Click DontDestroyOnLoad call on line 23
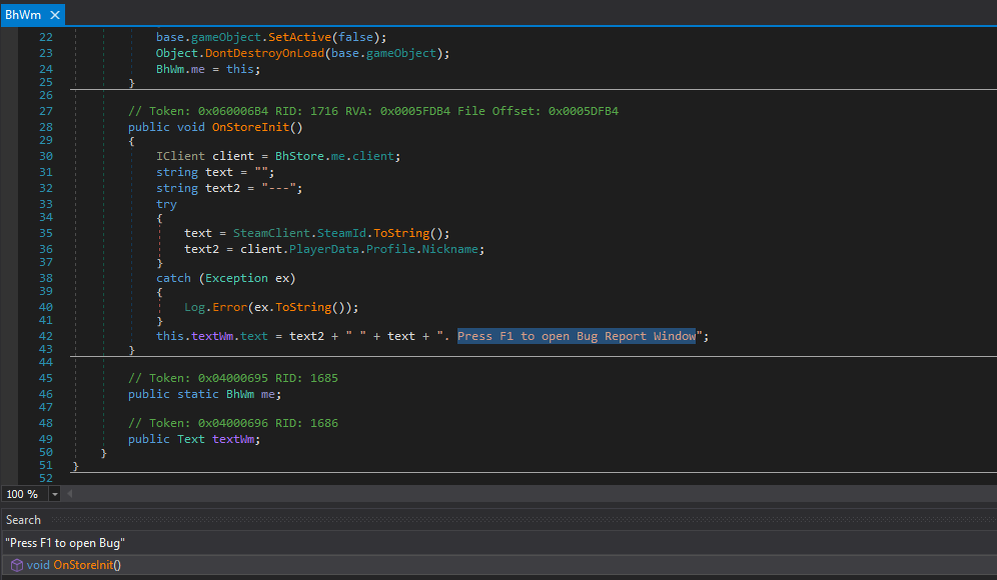This screenshot has height=580, width=997. 265,53
